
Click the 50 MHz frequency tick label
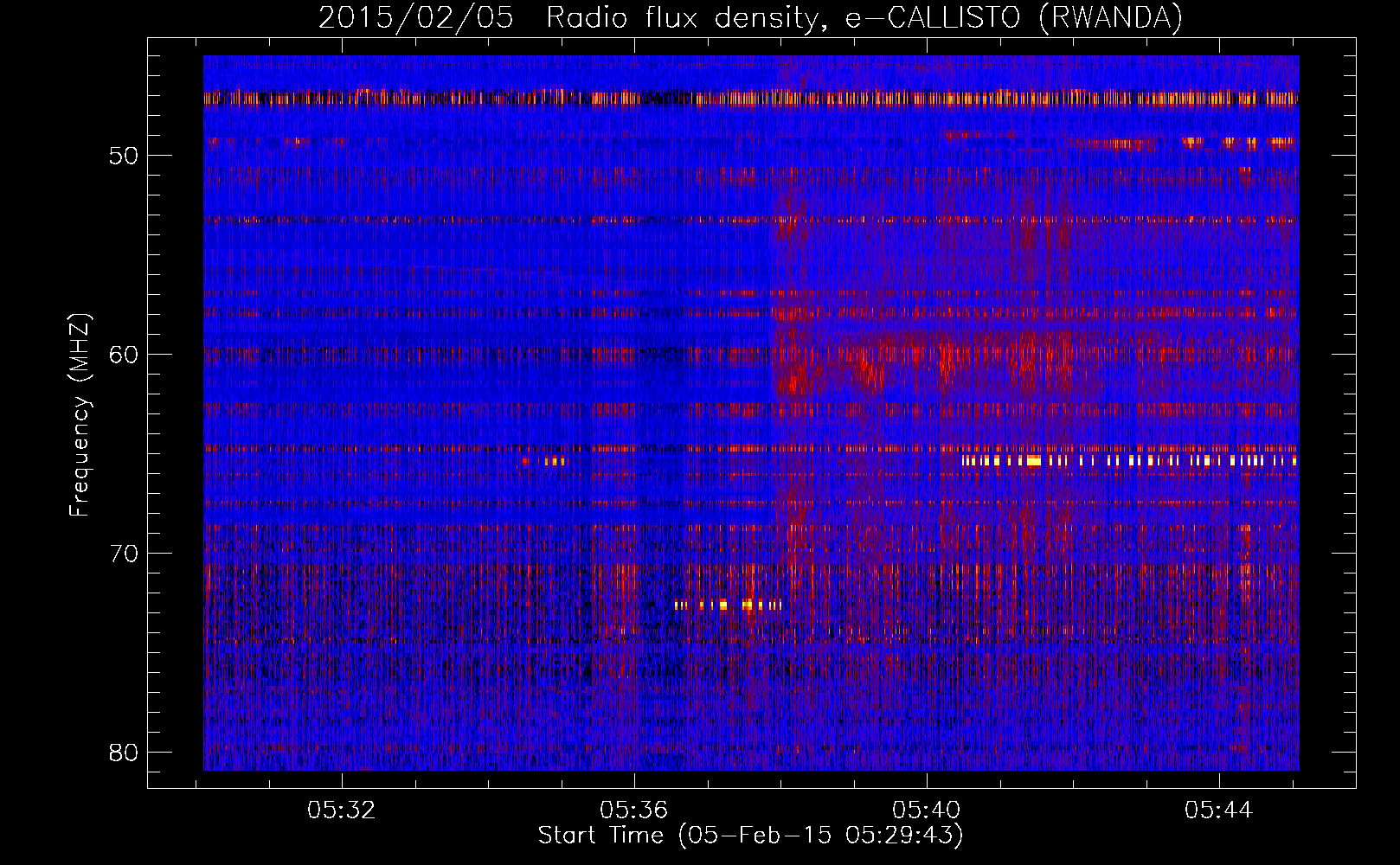124,157
